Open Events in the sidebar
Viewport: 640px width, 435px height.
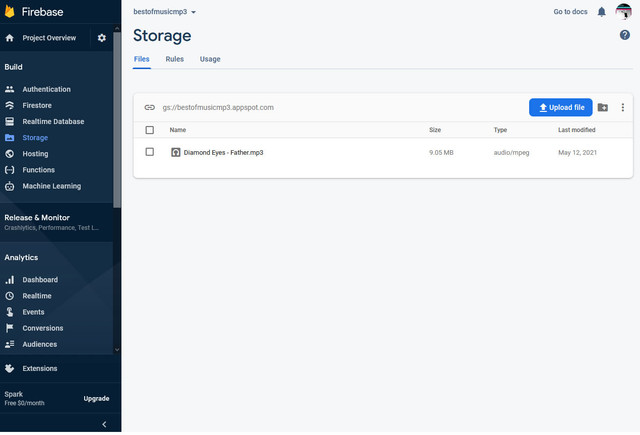pyautogui.click(x=33, y=312)
